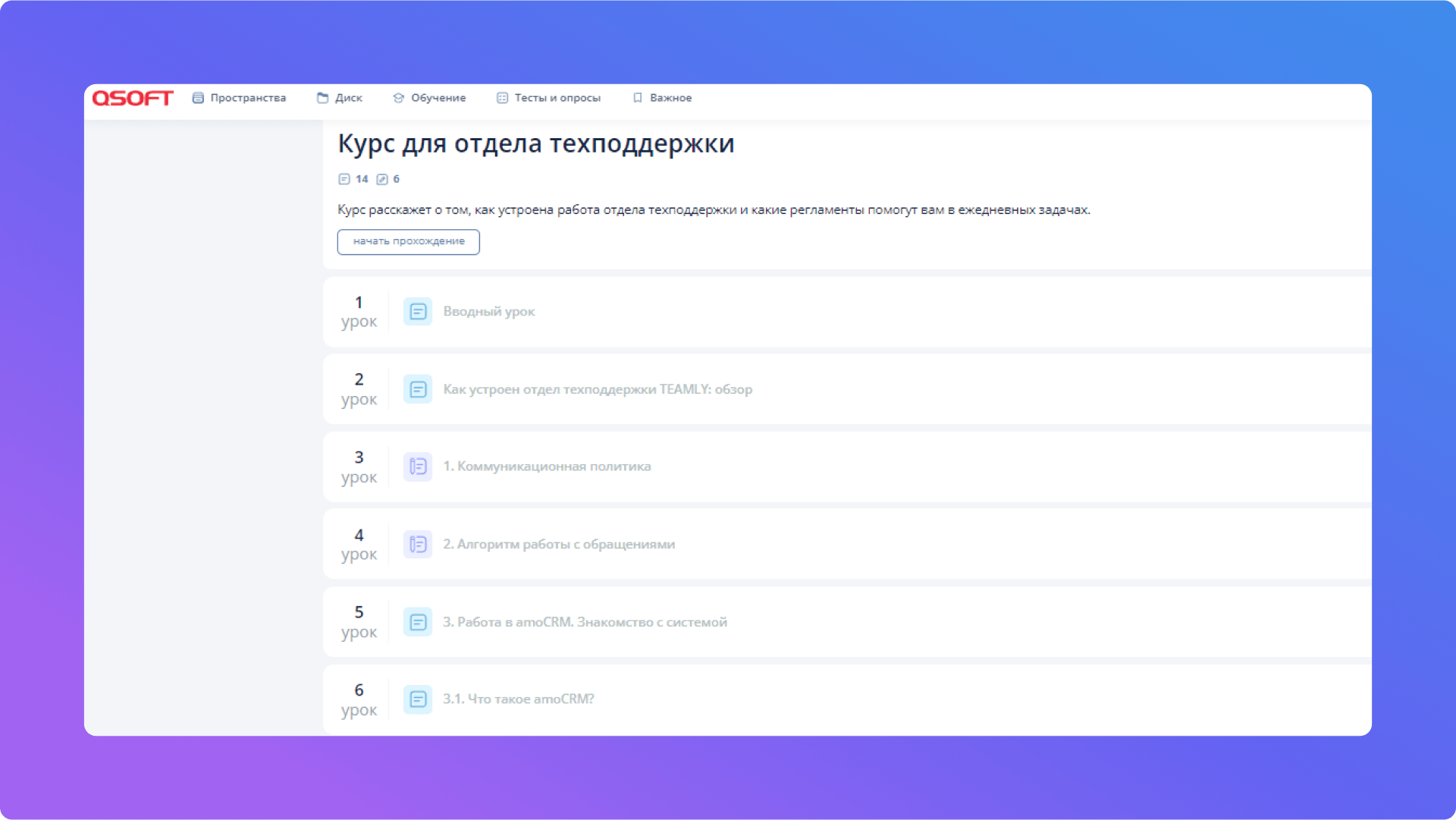Screen dimensions: 1456x820
Task: Open lesson Вводный урок
Action: click(847, 312)
